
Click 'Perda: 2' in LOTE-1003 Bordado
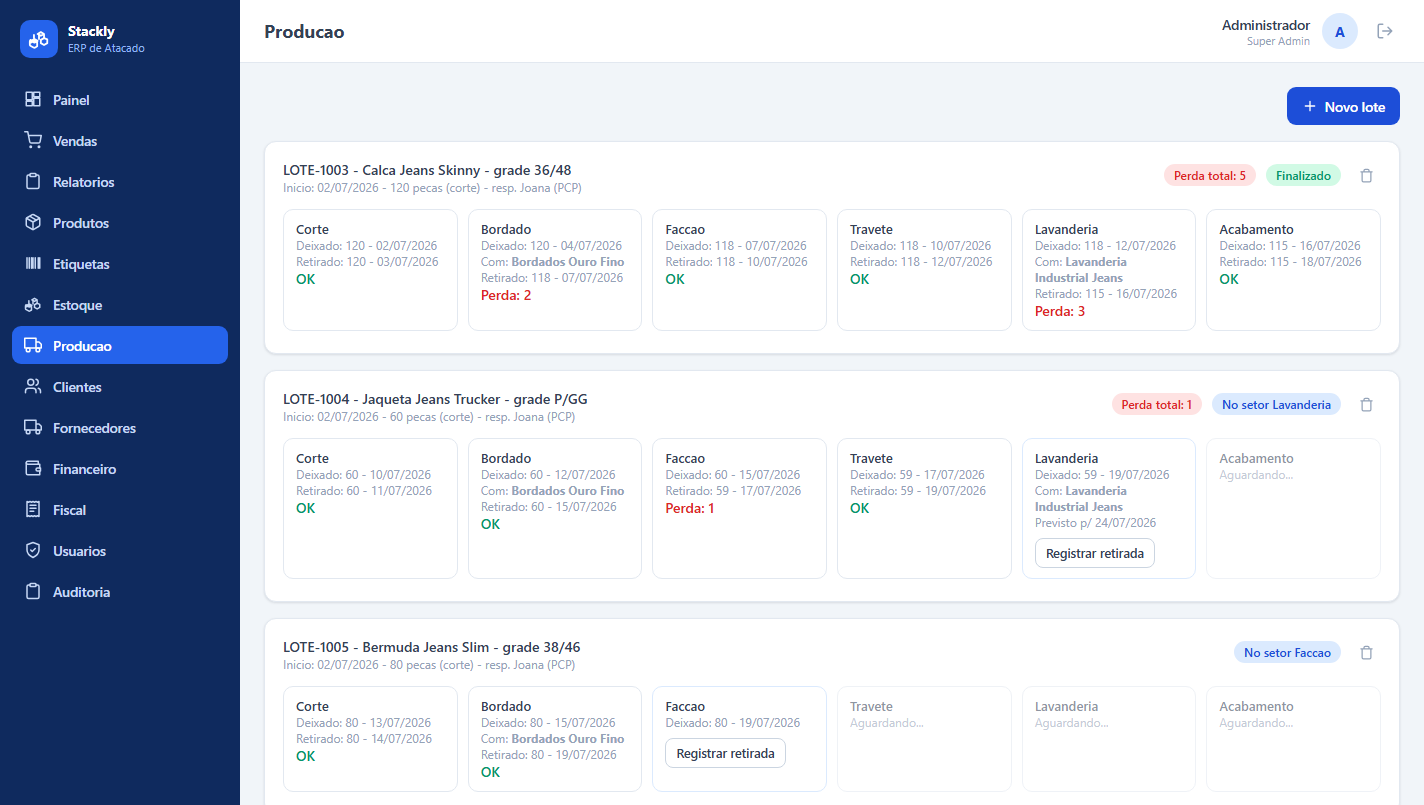(x=506, y=295)
